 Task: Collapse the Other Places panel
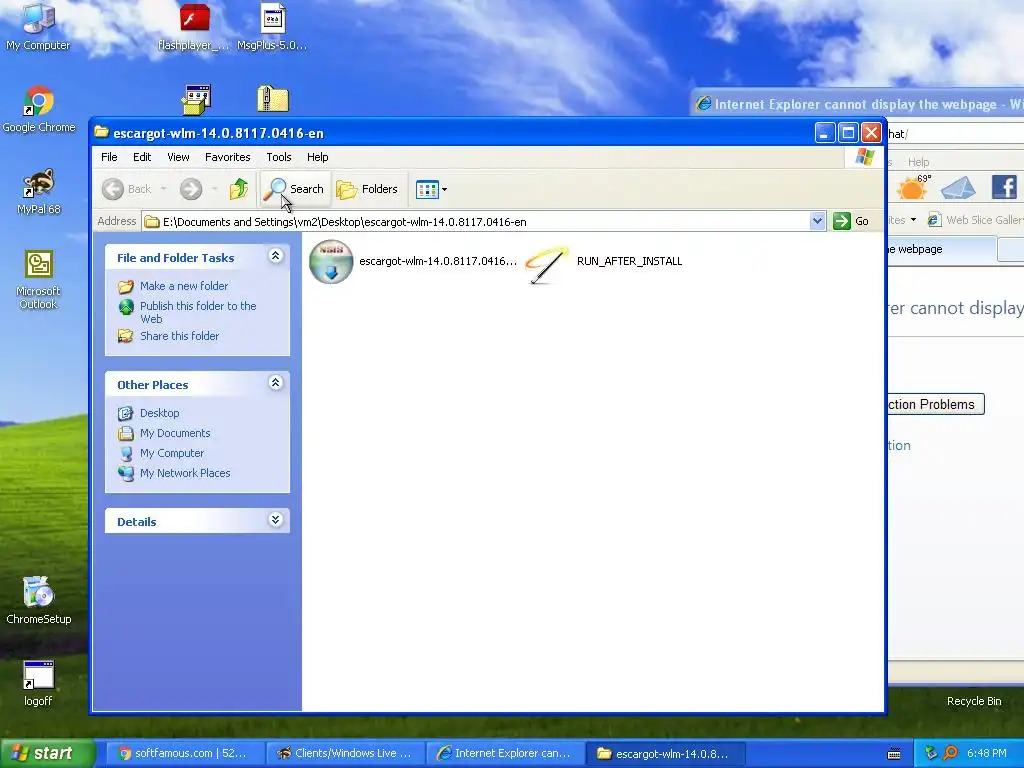tap(276, 383)
